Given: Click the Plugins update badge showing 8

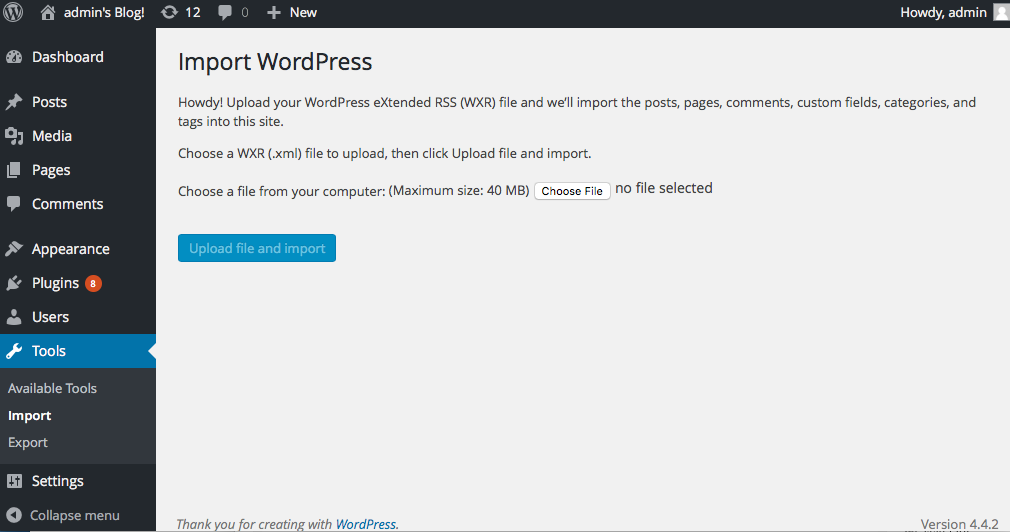Looking at the screenshot, I should click(93, 283).
